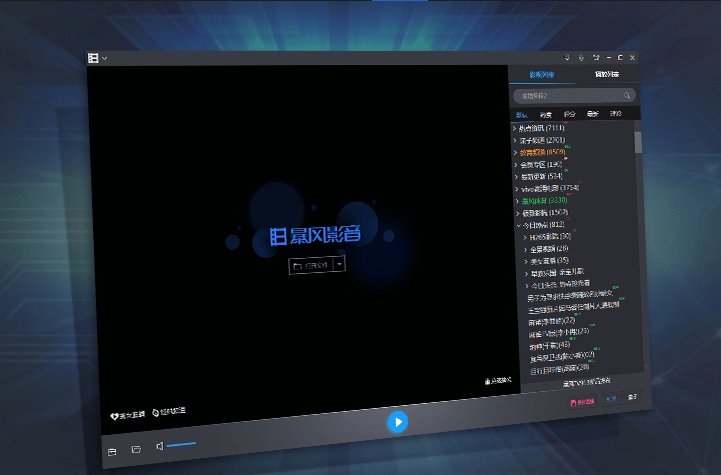The image size is (721, 475).
Task: Select the second sort tab under search
Action: (x=546, y=114)
